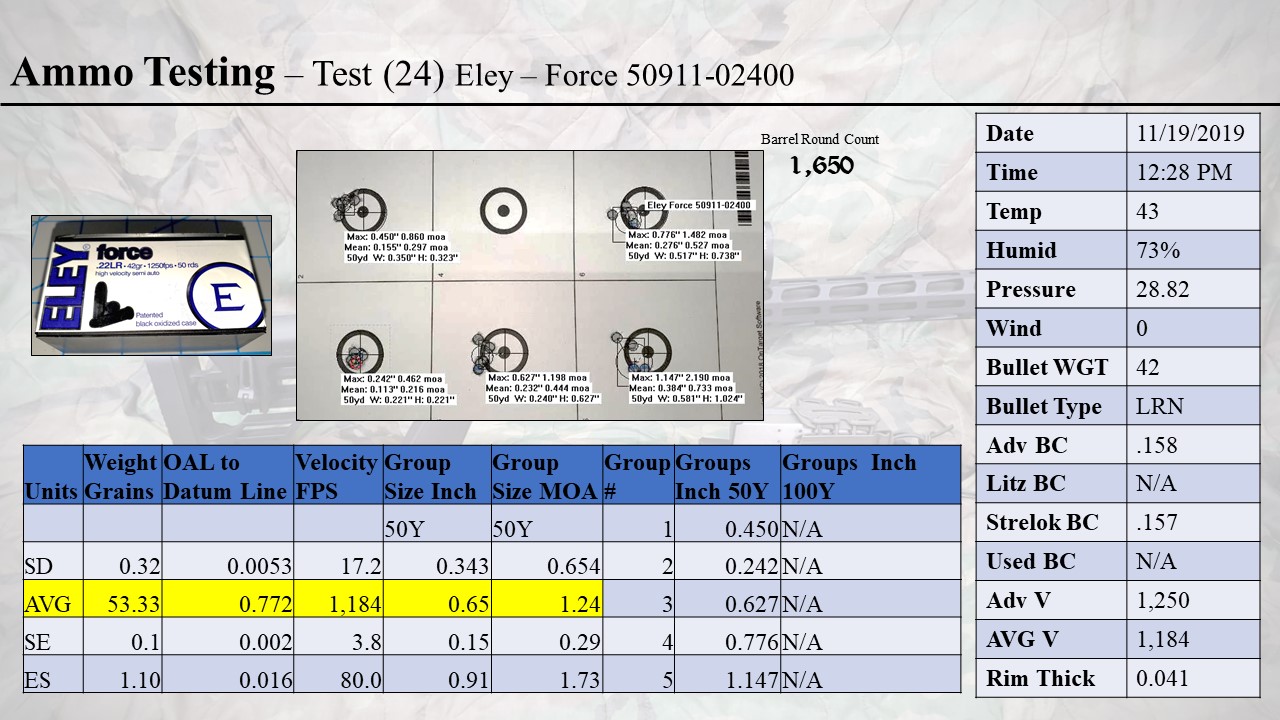Click the 'OAL to Datum Line' header

tap(227, 476)
